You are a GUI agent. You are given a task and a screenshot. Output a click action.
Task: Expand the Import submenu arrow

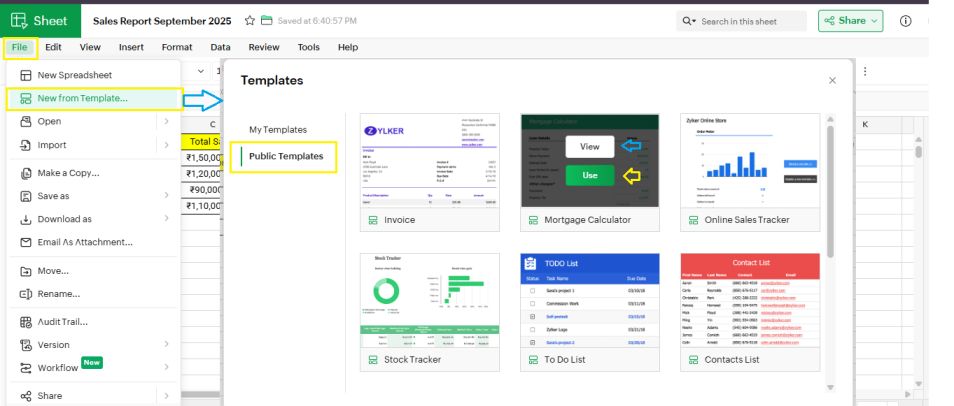(166, 145)
